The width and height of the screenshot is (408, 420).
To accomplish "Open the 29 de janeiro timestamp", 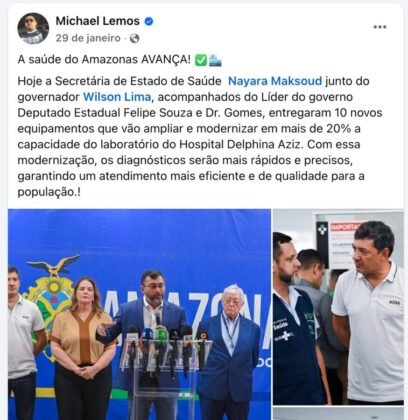I will 88,38.
